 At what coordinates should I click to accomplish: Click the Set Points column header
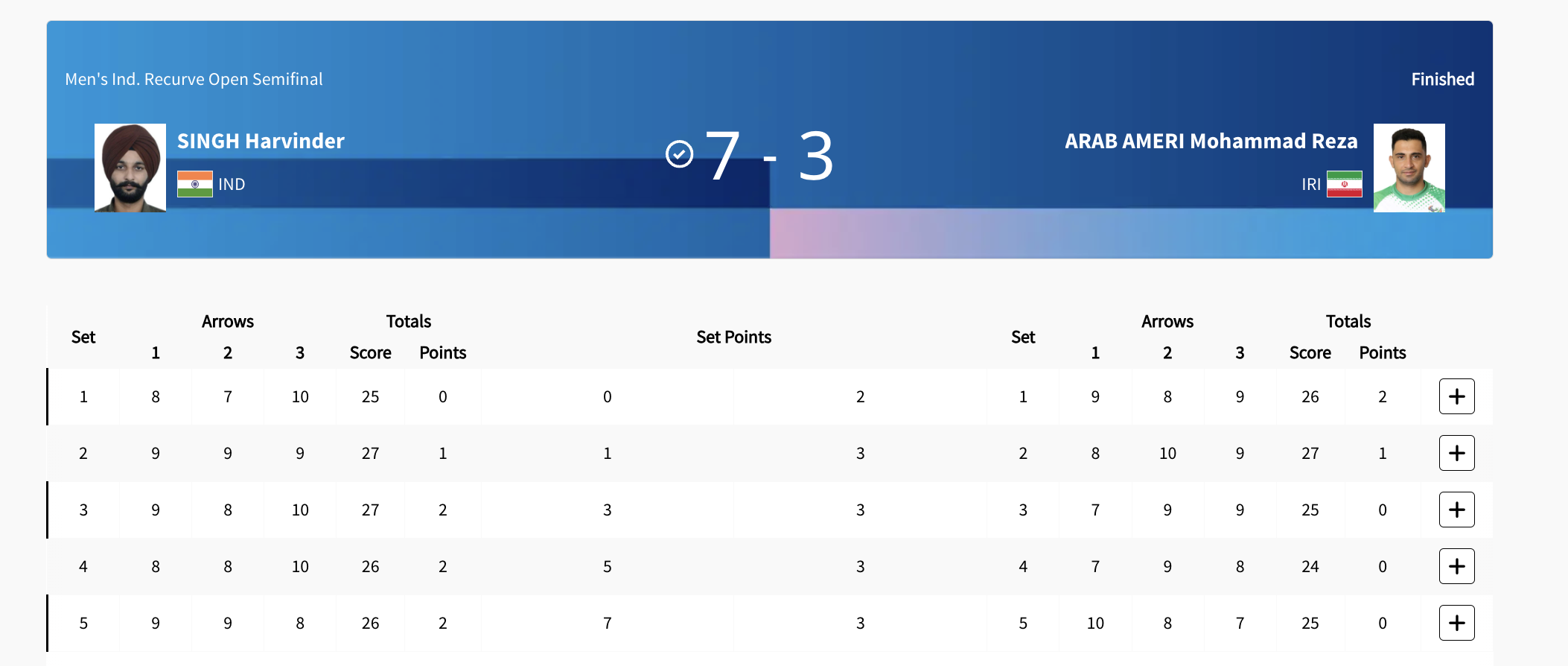pos(733,337)
